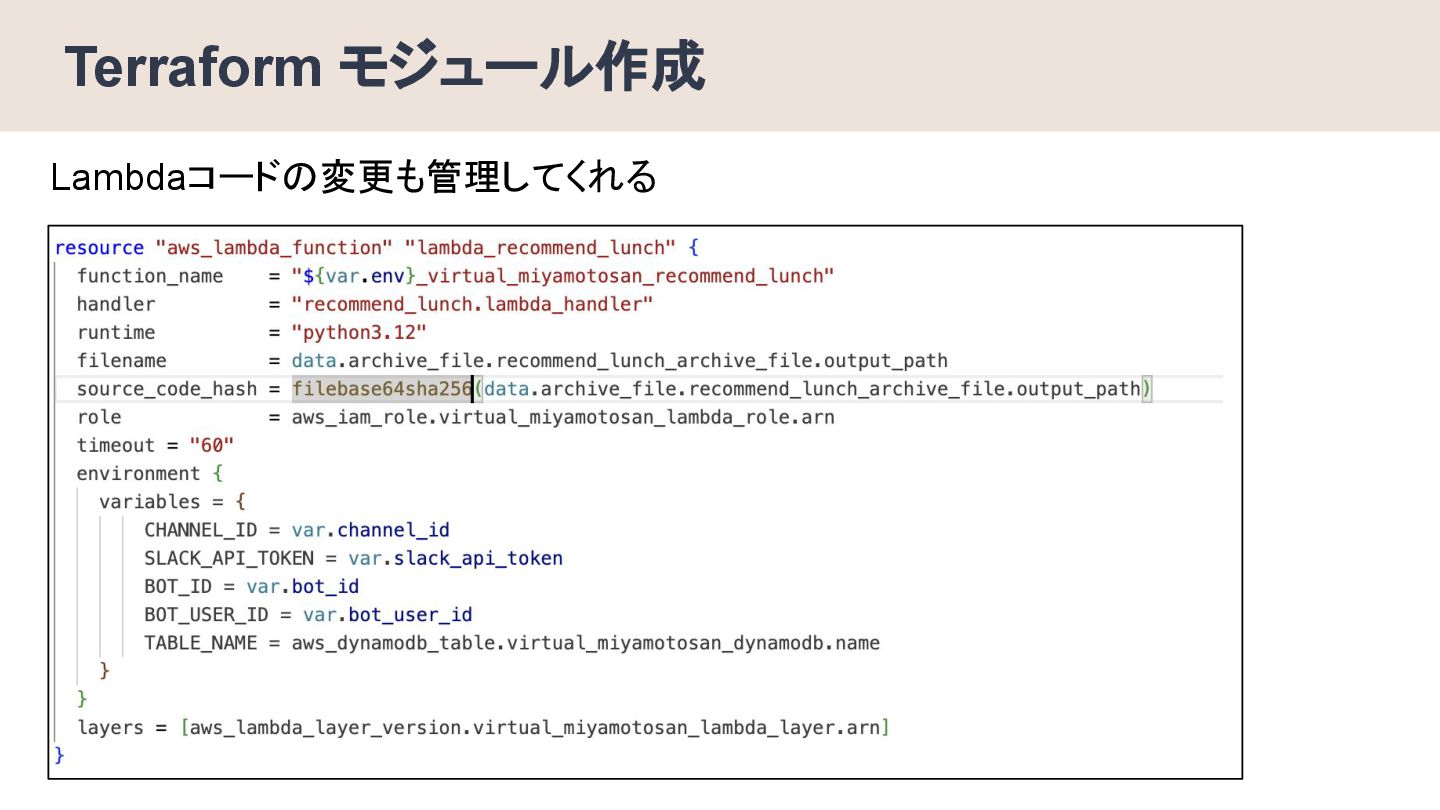Click the 'BOT_ID' variable key
The image size is (1440, 810).
pos(178,586)
